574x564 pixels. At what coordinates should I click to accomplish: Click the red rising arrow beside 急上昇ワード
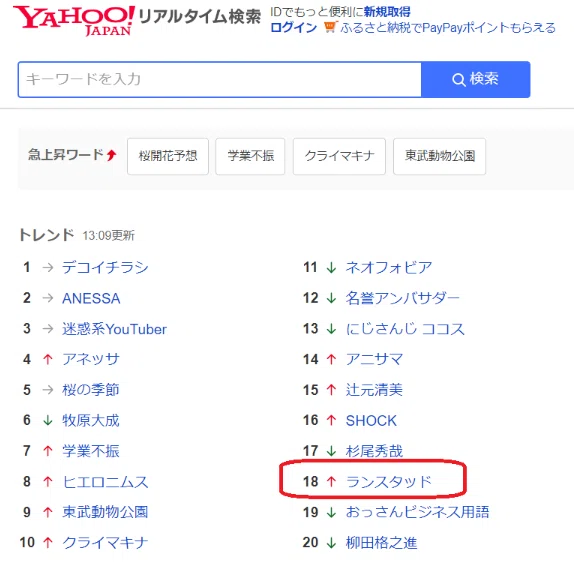click(112, 155)
